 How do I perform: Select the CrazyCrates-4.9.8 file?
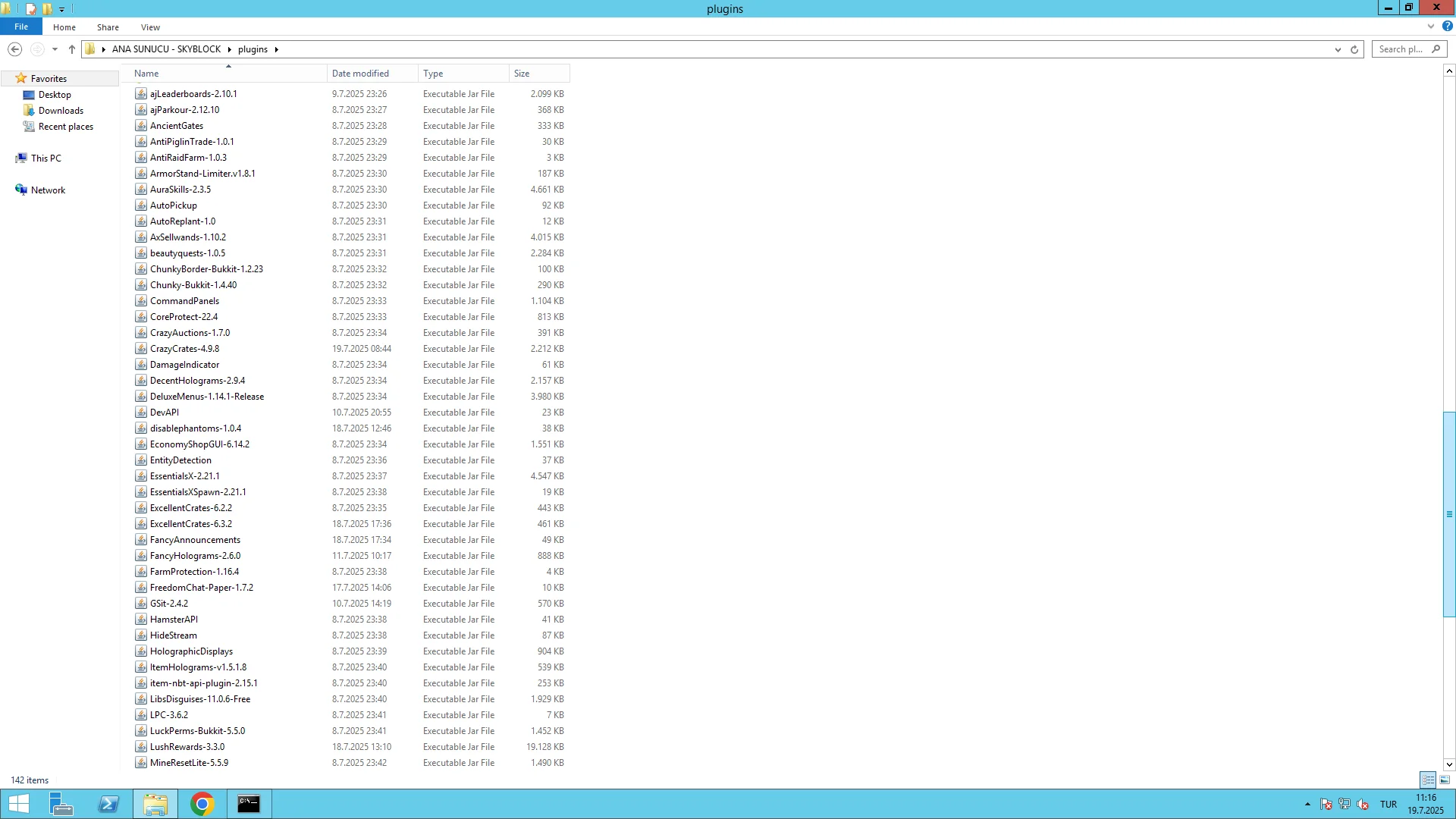click(x=184, y=349)
